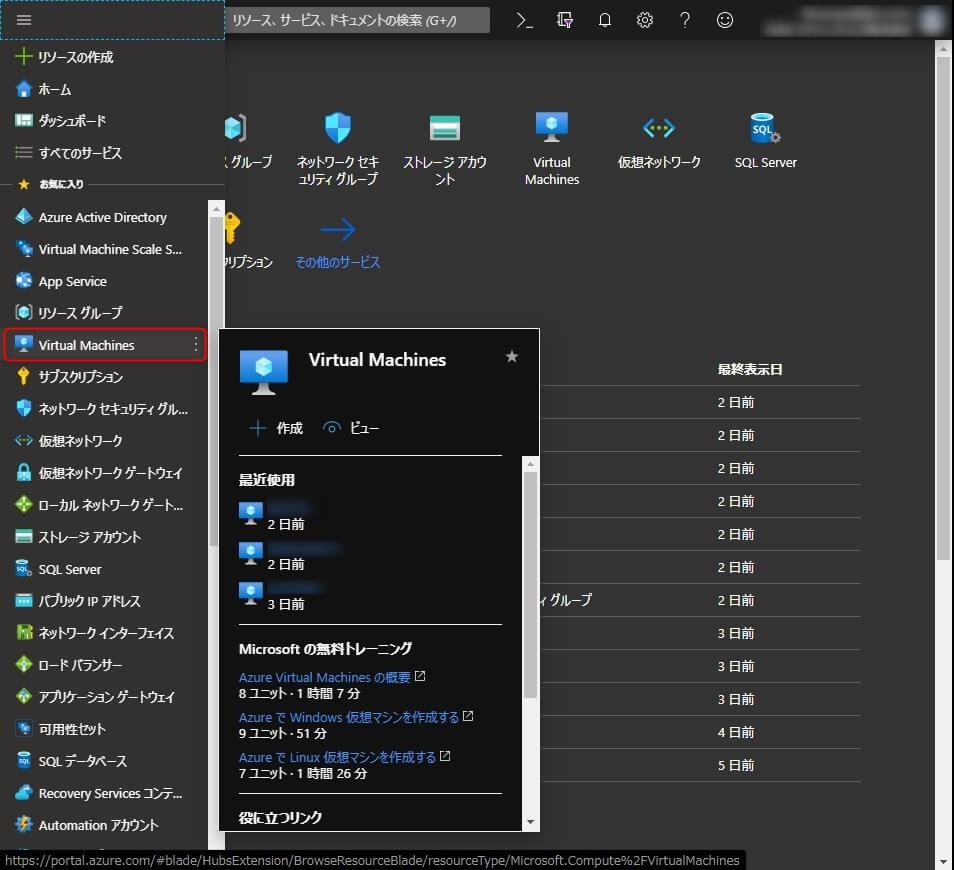Open feedback smiley icon
The height and width of the screenshot is (870, 954).
tap(725, 20)
